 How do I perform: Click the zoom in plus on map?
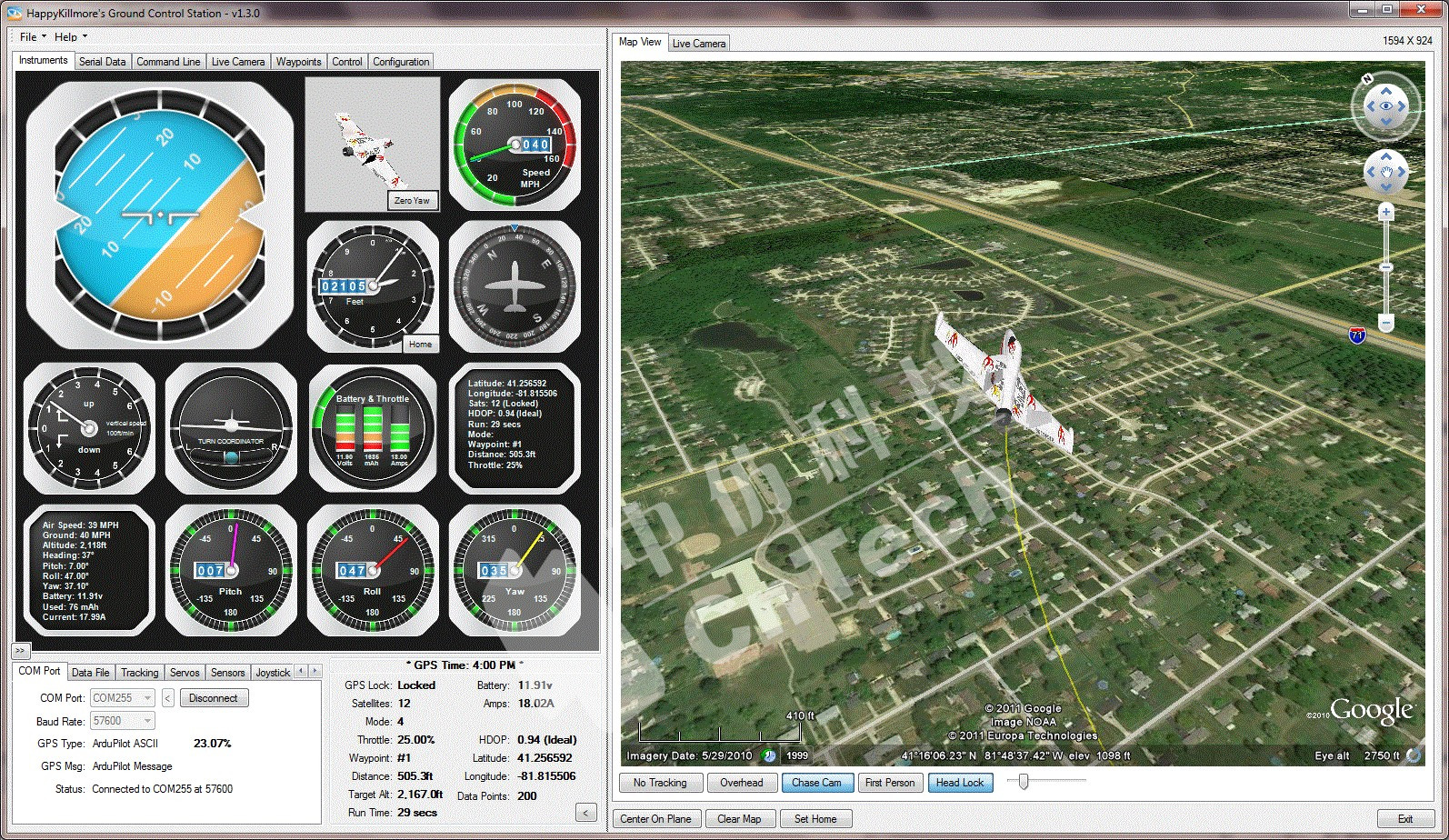1385,213
